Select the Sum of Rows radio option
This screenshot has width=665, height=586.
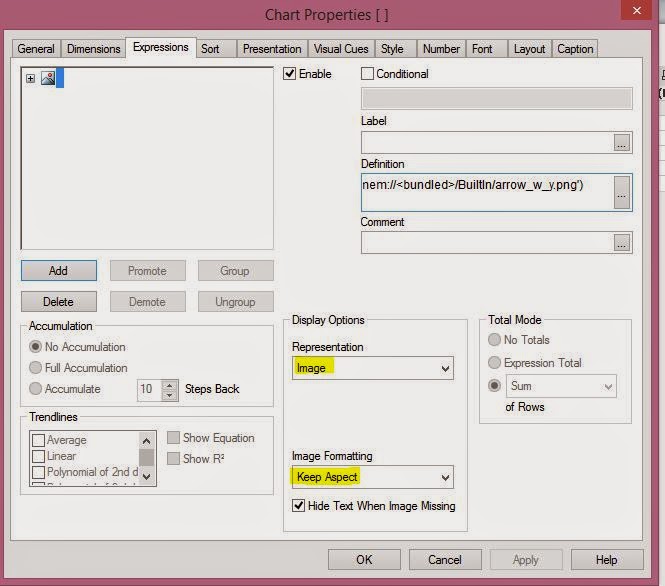[x=494, y=386]
